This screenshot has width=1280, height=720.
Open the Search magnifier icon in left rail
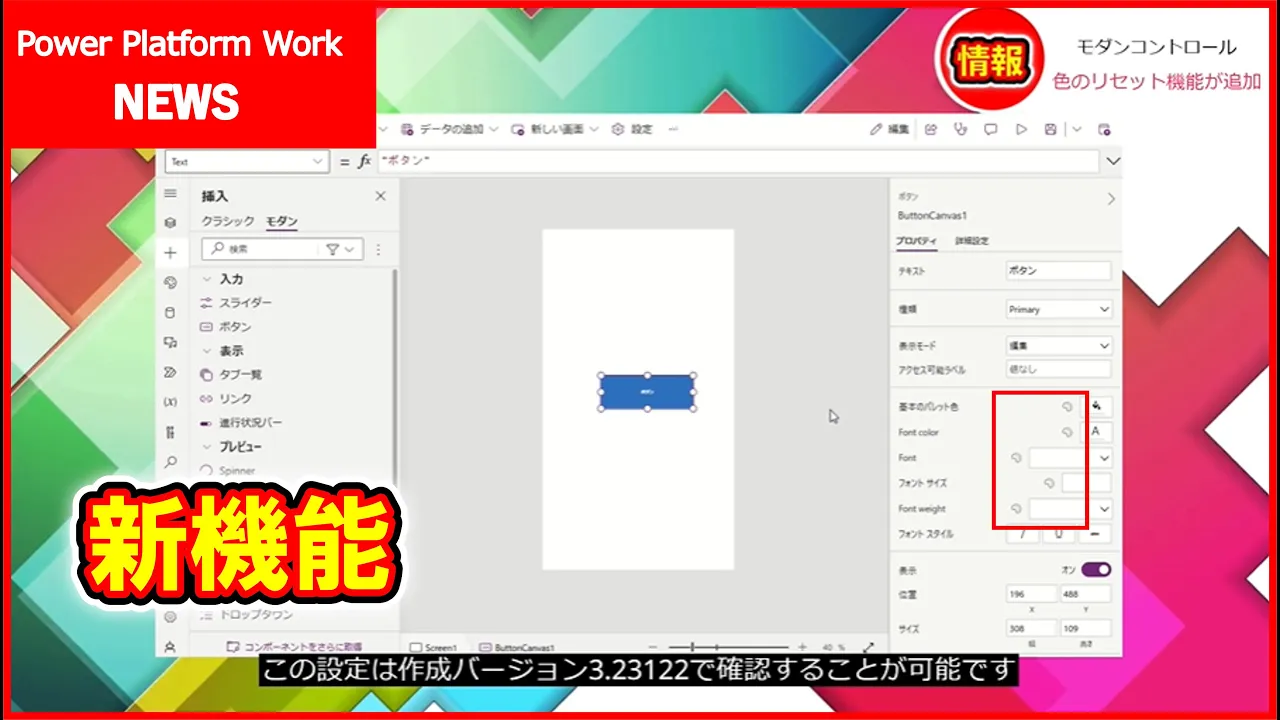pyautogui.click(x=170, y=462)
